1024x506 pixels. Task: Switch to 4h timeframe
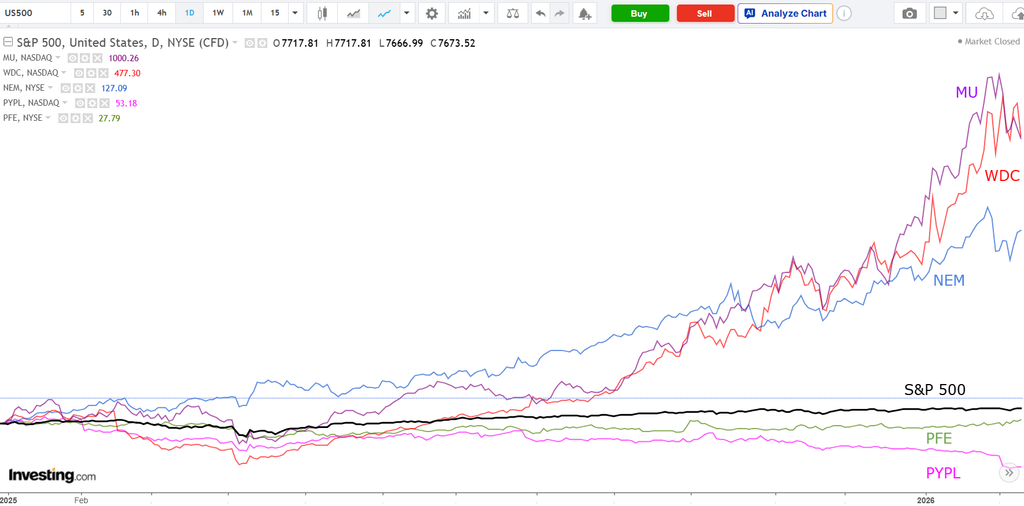click(161, 13)
